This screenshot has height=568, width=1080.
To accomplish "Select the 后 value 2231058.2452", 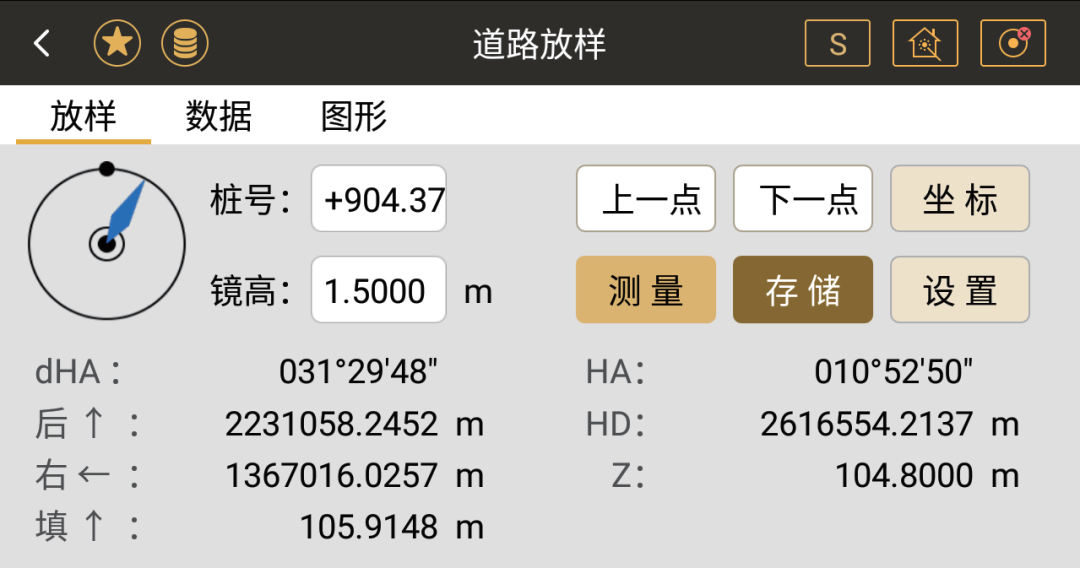I will click(331, 424).
